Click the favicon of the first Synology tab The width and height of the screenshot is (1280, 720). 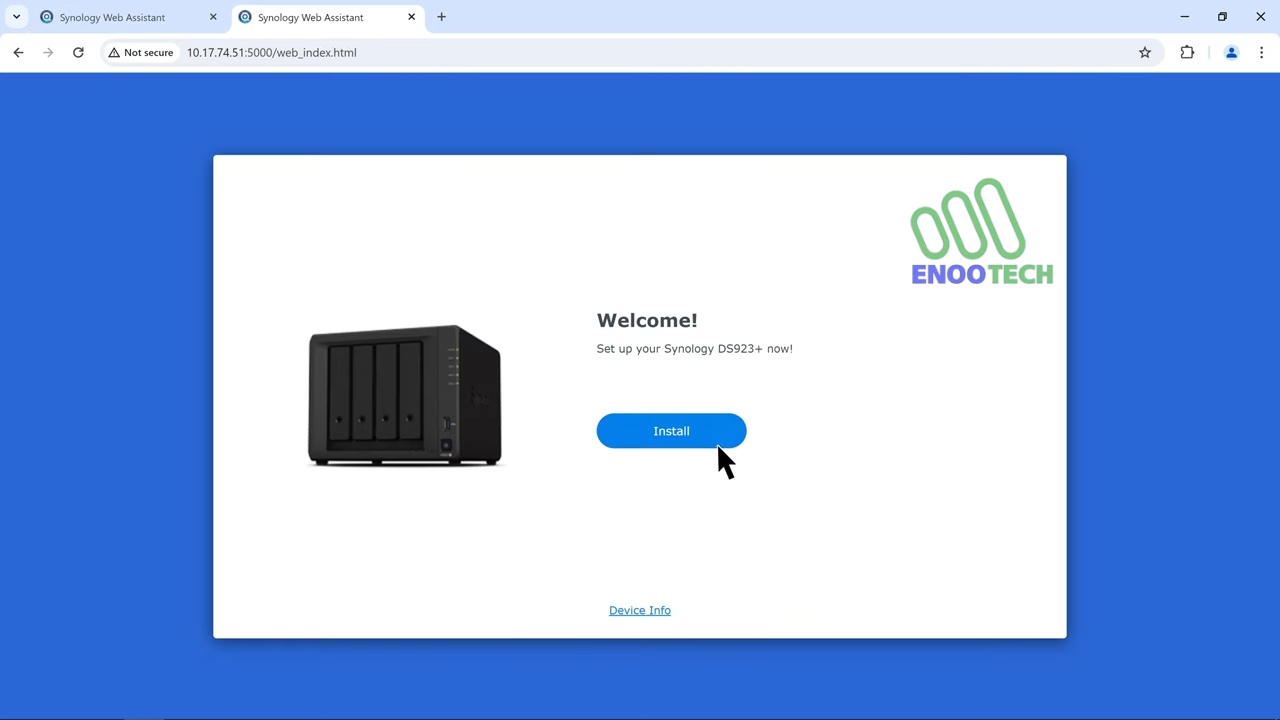point(46,17)
